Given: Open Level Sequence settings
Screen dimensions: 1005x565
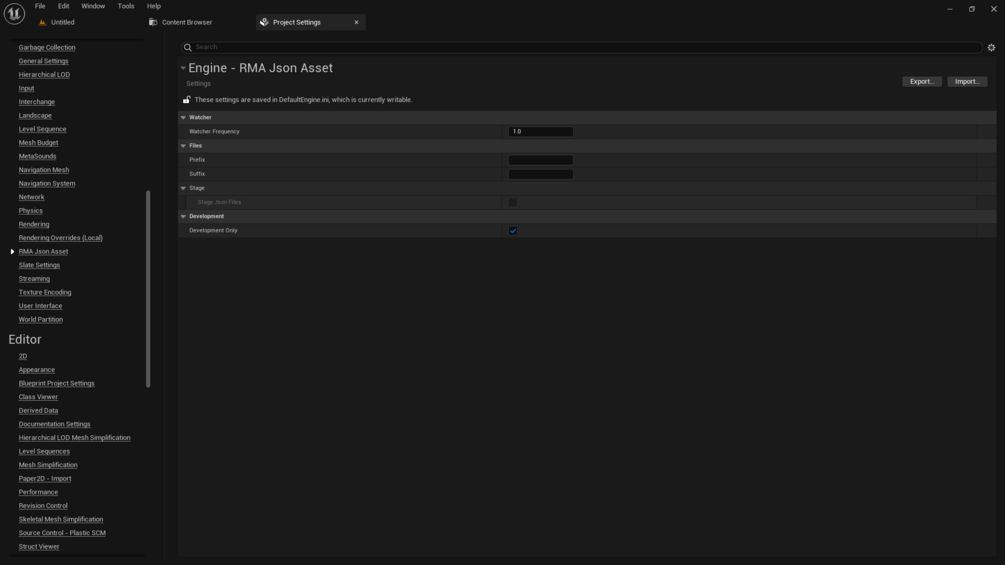Looking at the screenshot, I should [42, 129].
